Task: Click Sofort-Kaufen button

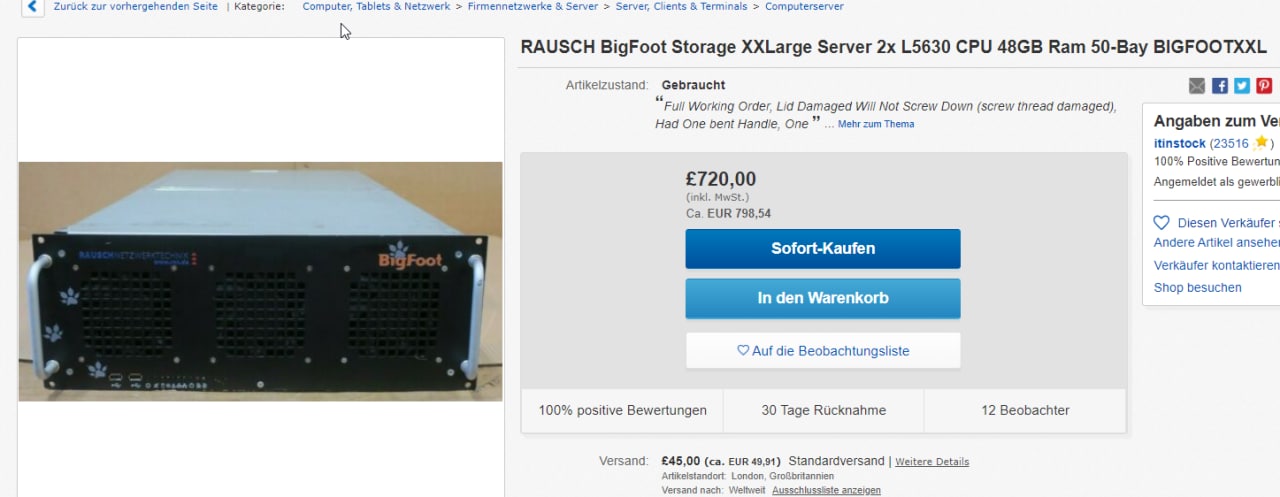Action: pos(823,249)
